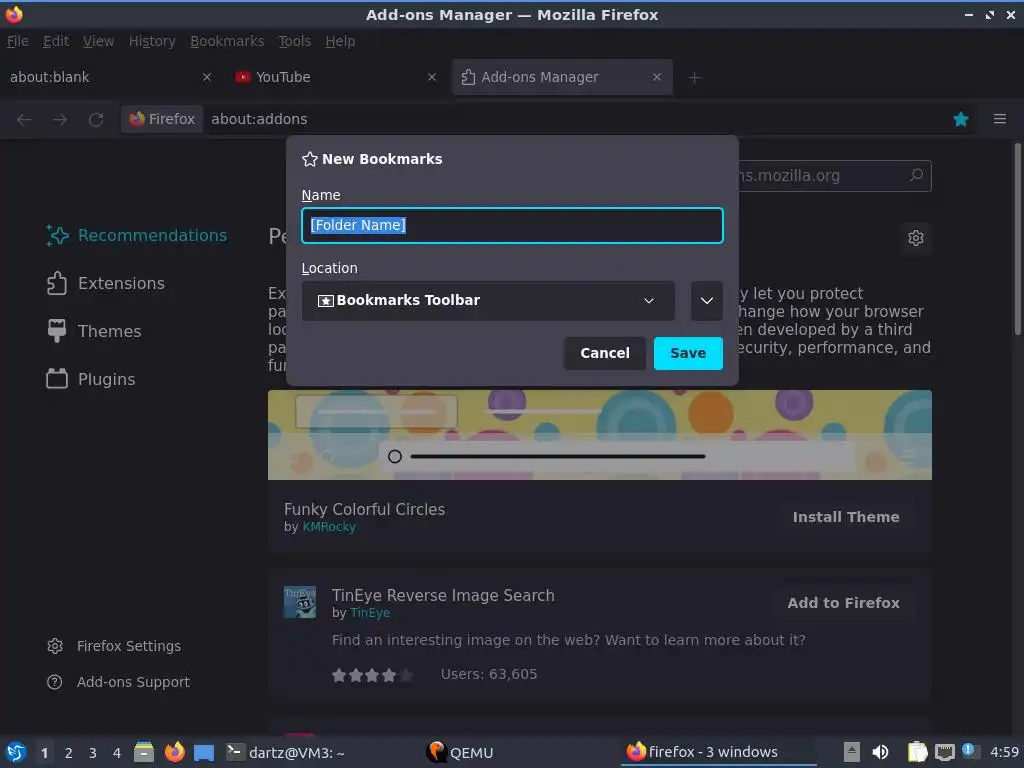Click the Funky Colorful Circles theme preview

pyautogui.click(x=600, y=435)
